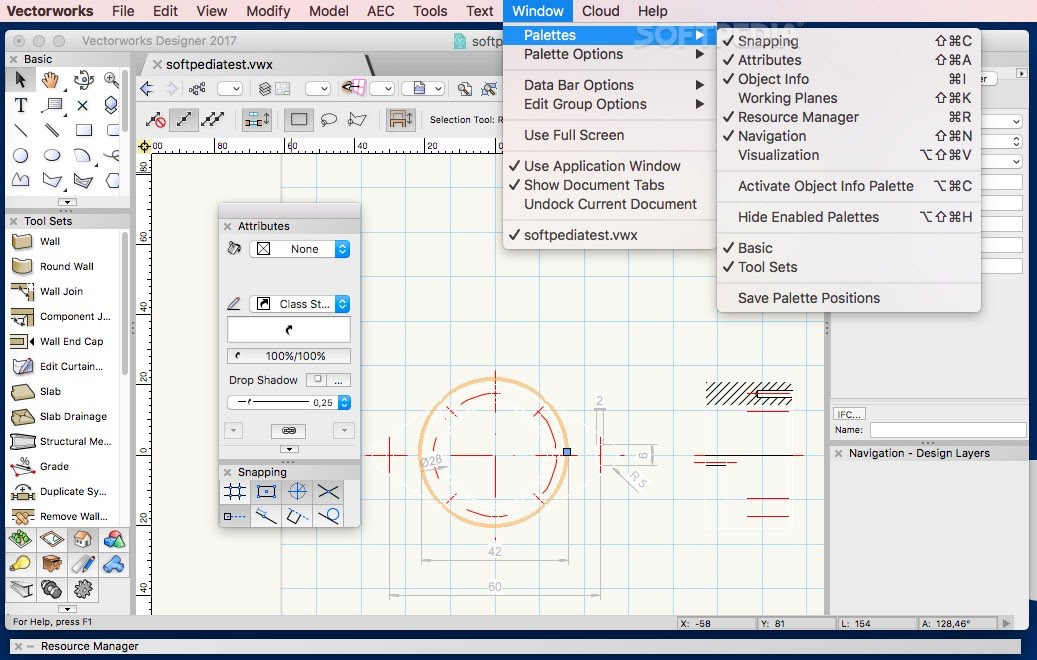Toggle Smart Points snapping
This screenshot has height=660, width=1037.
pos(235,516)
